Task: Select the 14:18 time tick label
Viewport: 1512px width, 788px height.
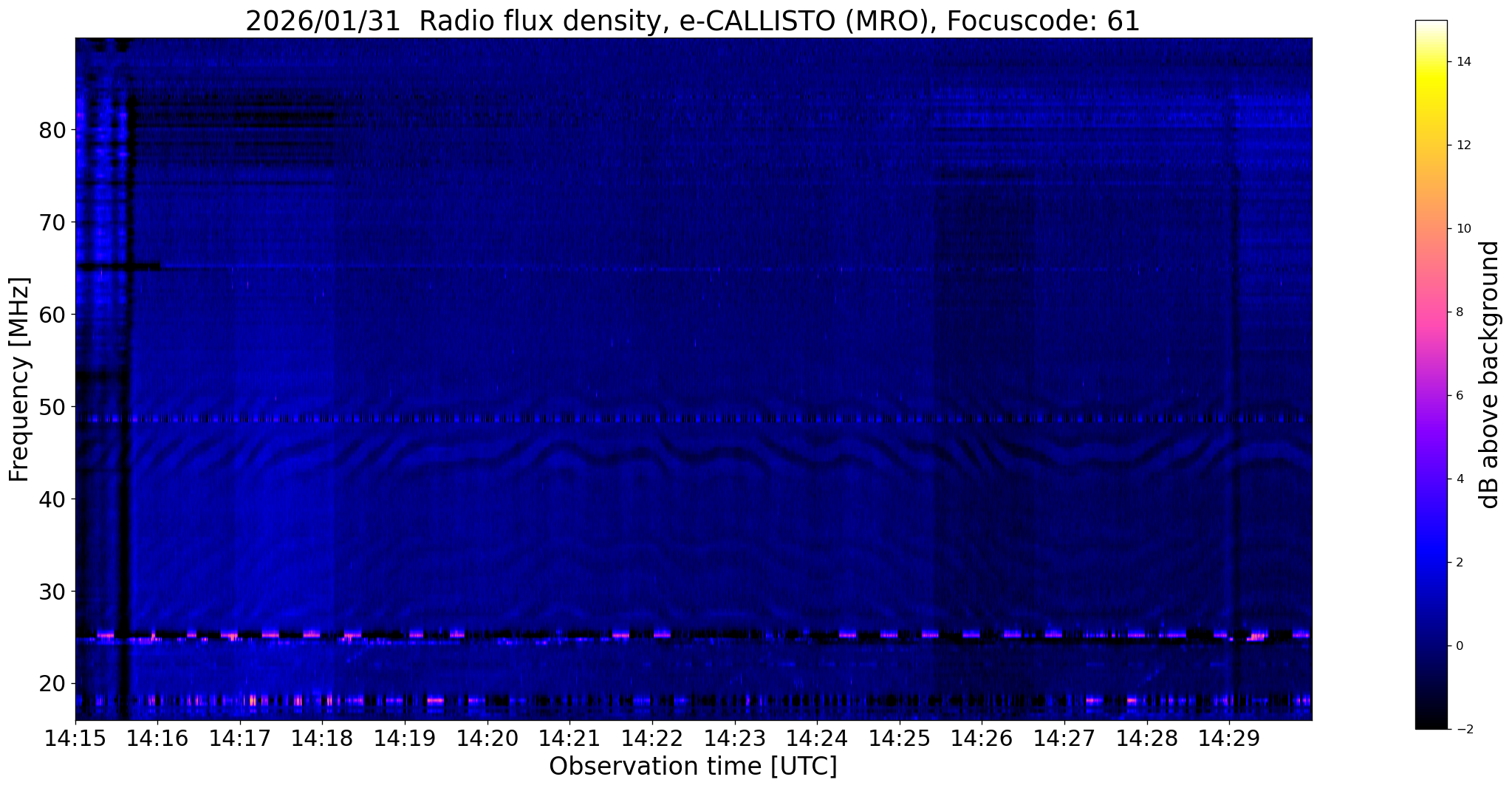Action: pos(322,738)
